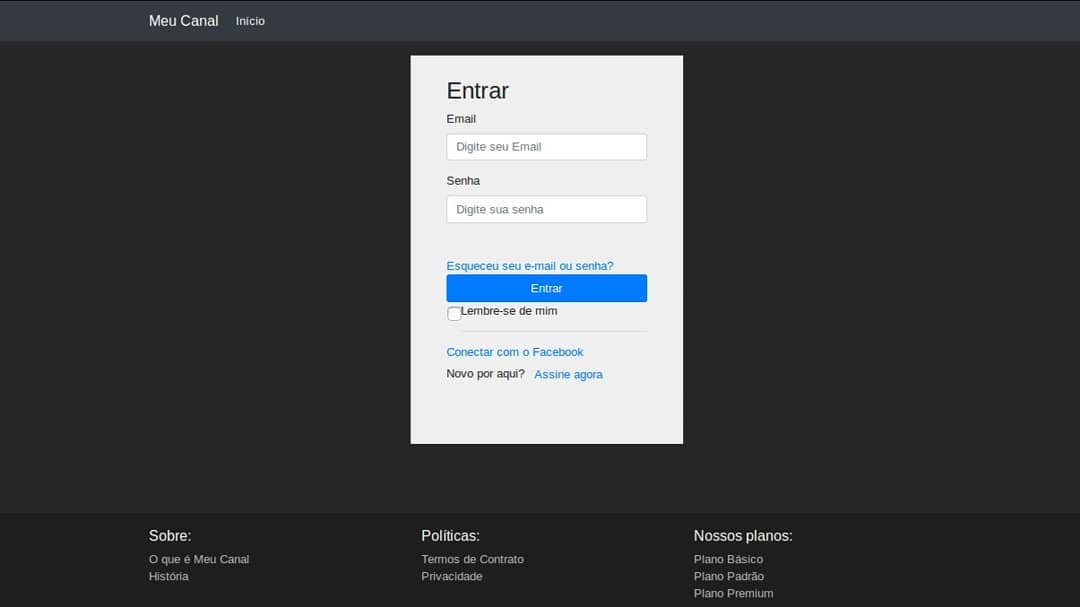Viewport: 1080px width, 607px height.
Task: Select the 'Lembre-se de mim' label text
Action: tap(509, 311)
